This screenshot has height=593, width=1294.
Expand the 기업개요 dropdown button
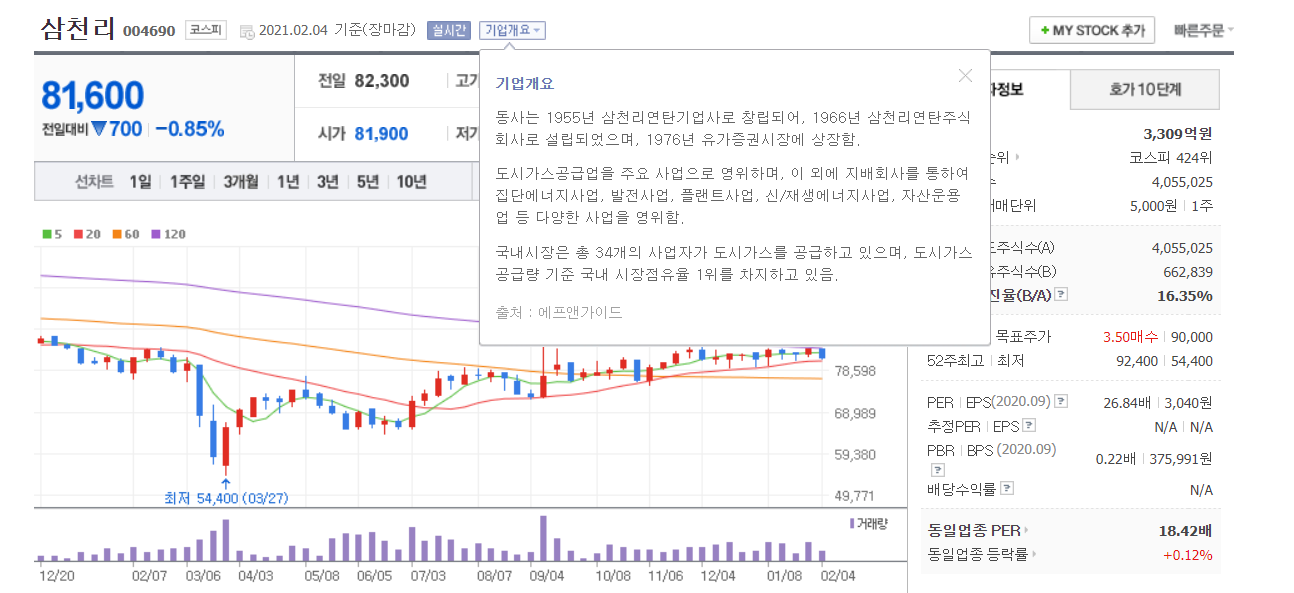click(x=512, y=31)
